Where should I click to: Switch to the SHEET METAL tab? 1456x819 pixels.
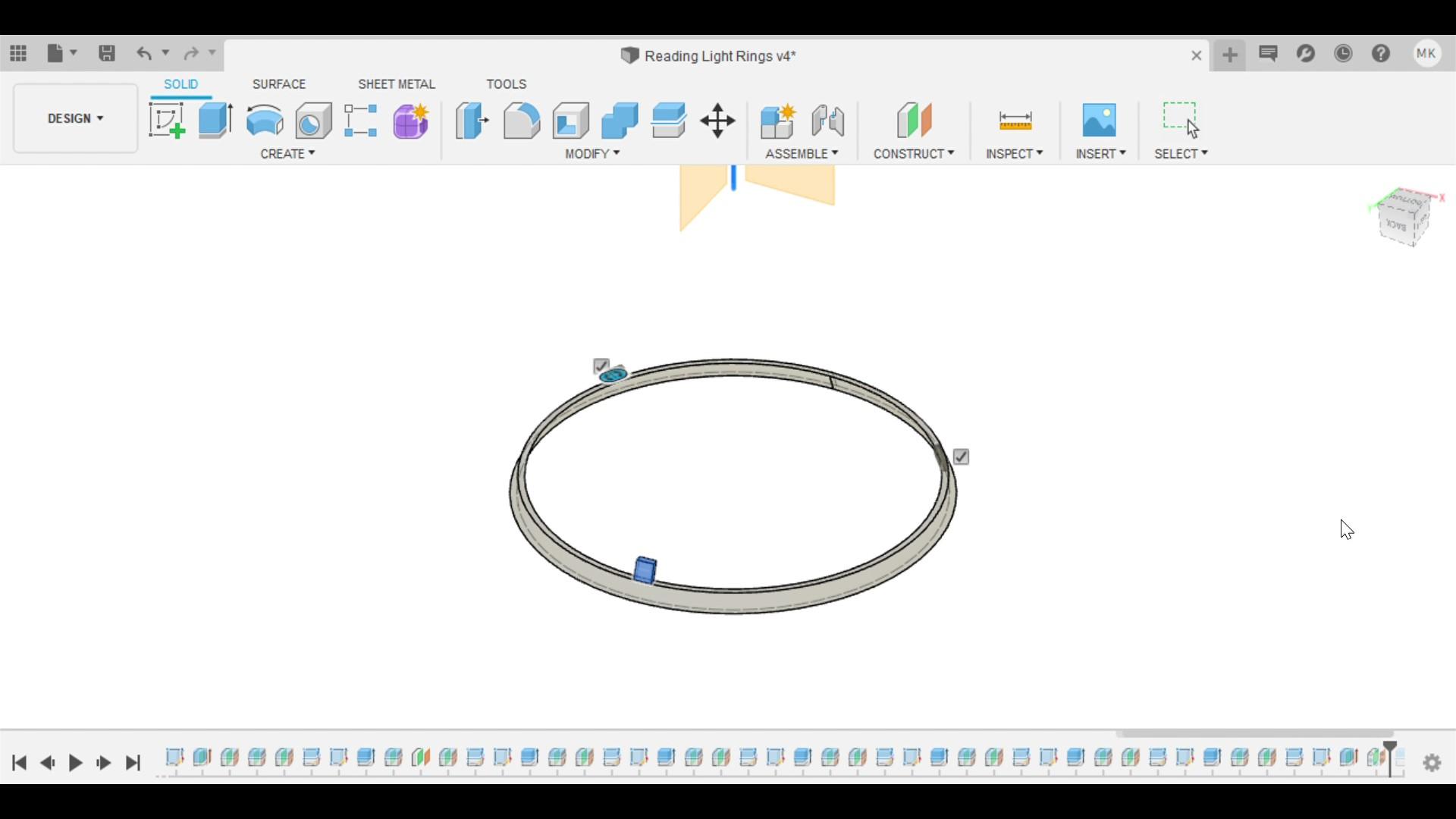click(x=396, y=84)
